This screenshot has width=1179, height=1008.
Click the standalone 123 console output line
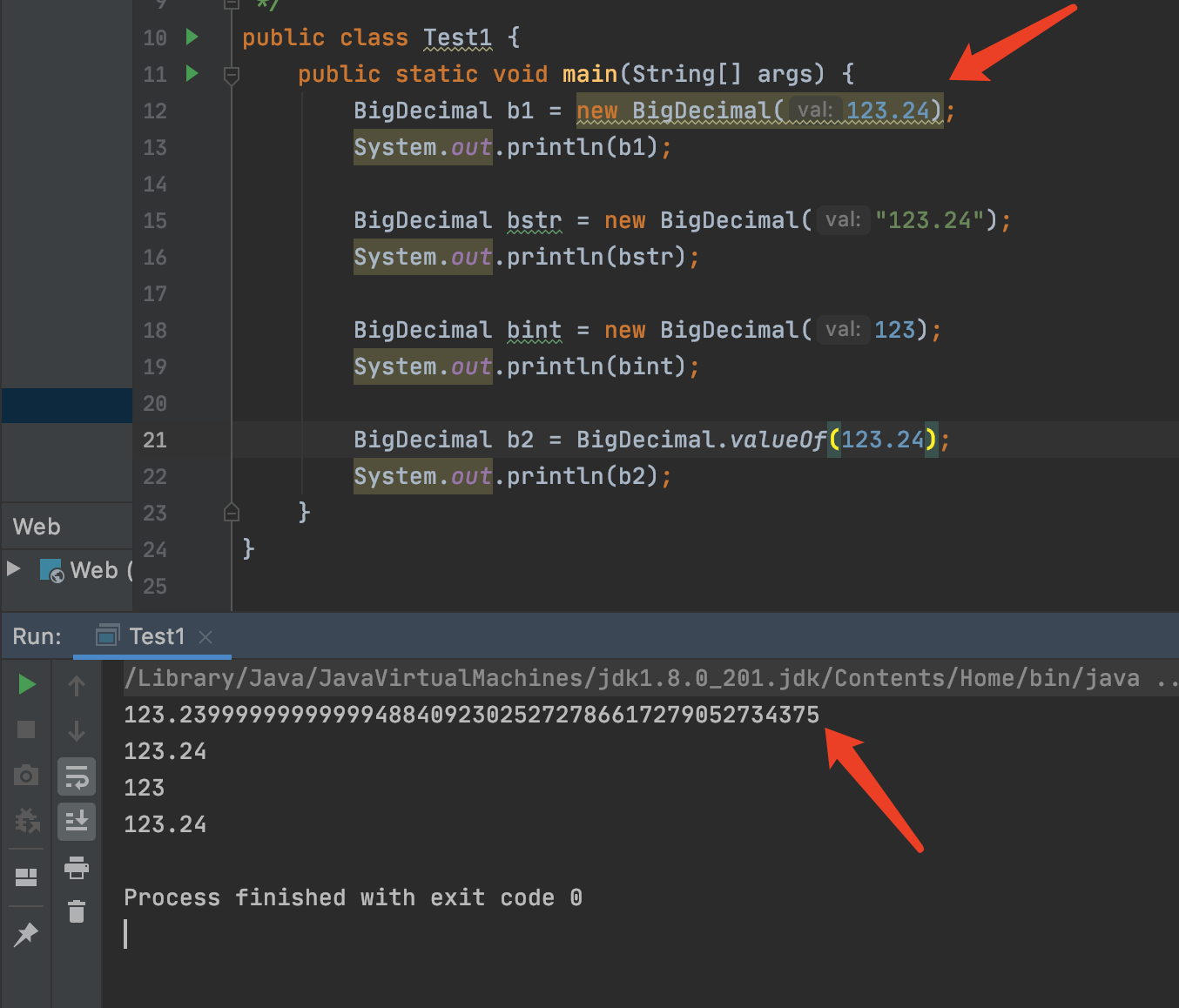[x=144, y=788]
